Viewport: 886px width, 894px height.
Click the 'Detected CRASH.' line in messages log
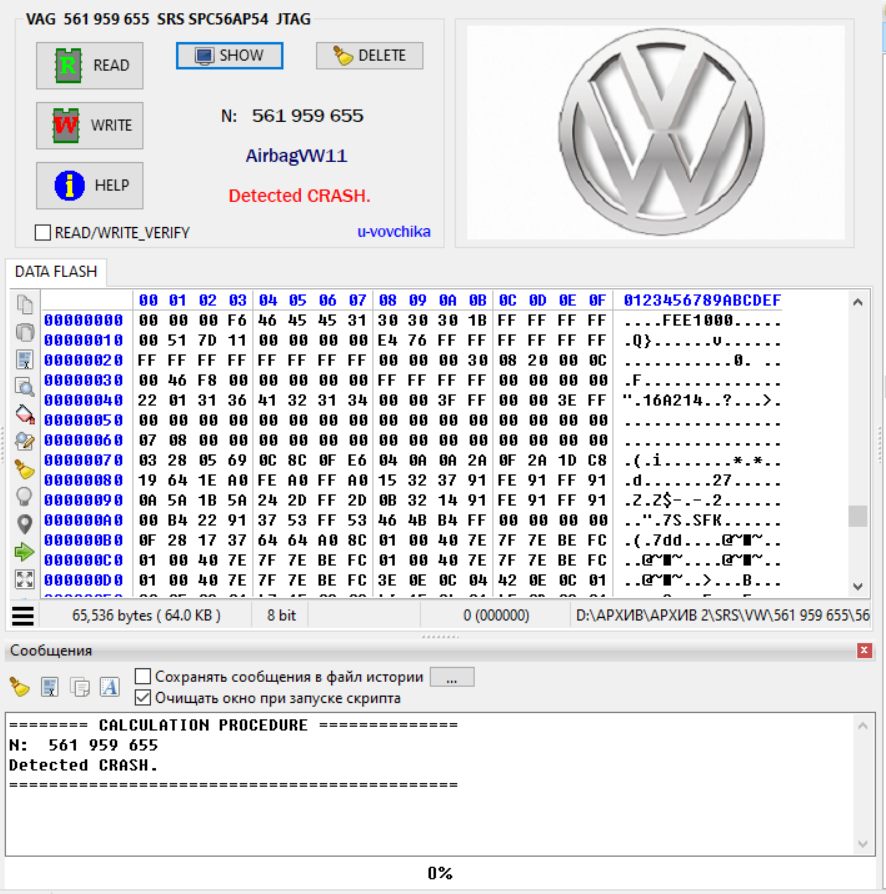tap(83, 765)
